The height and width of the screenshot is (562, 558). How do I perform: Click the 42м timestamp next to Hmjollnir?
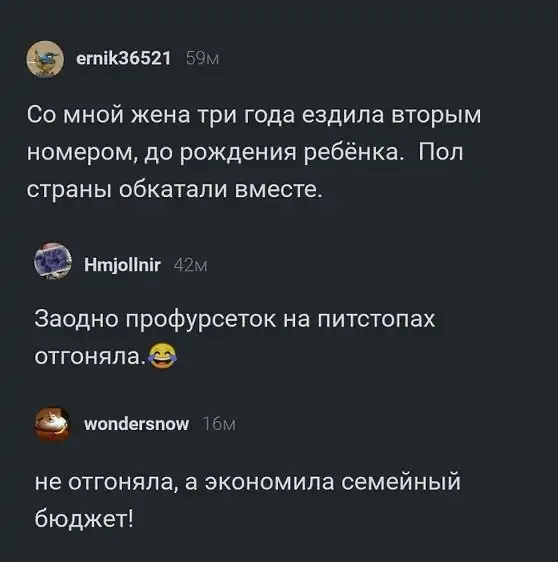click(x=190, y=266)
